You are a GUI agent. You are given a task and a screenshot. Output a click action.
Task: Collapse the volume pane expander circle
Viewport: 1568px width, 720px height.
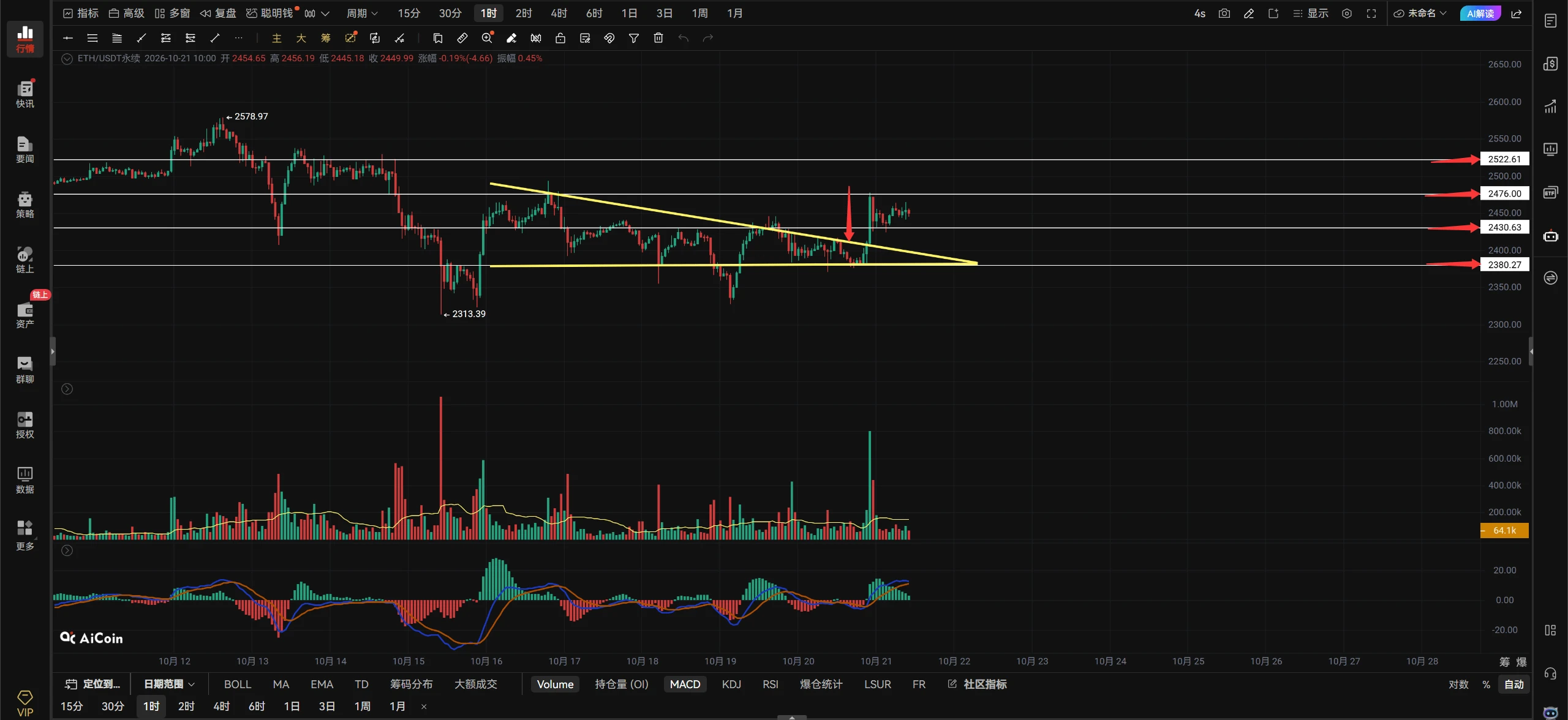[x=67, y=389]
